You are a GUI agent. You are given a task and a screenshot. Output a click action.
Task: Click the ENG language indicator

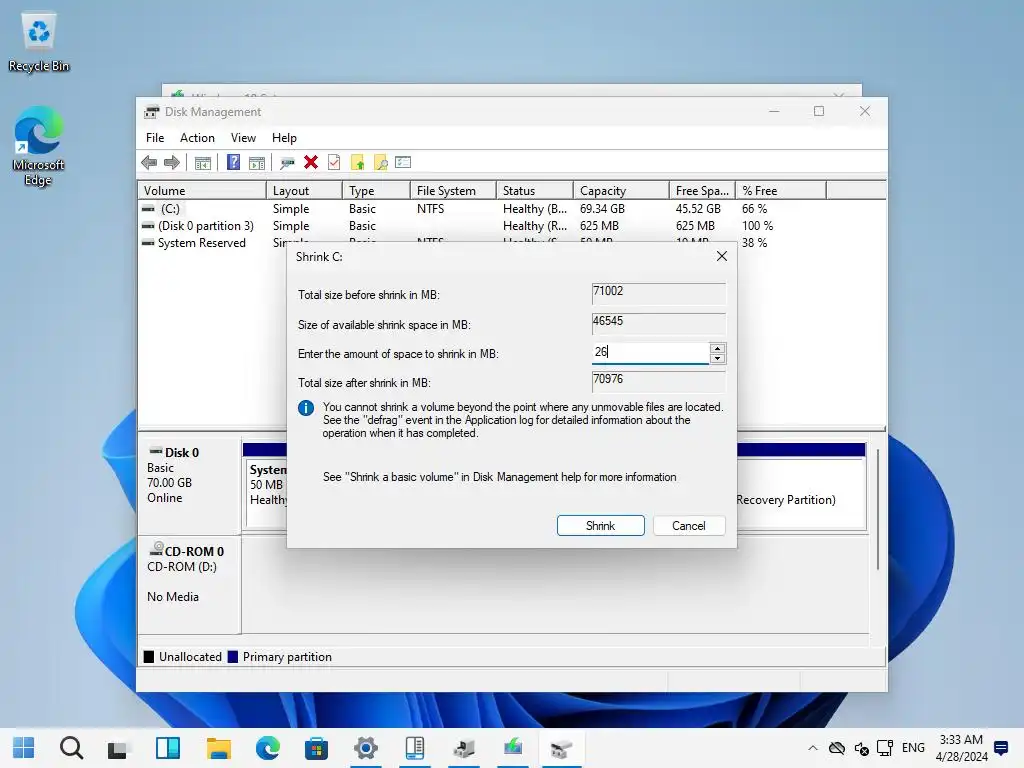click(913, 748)
